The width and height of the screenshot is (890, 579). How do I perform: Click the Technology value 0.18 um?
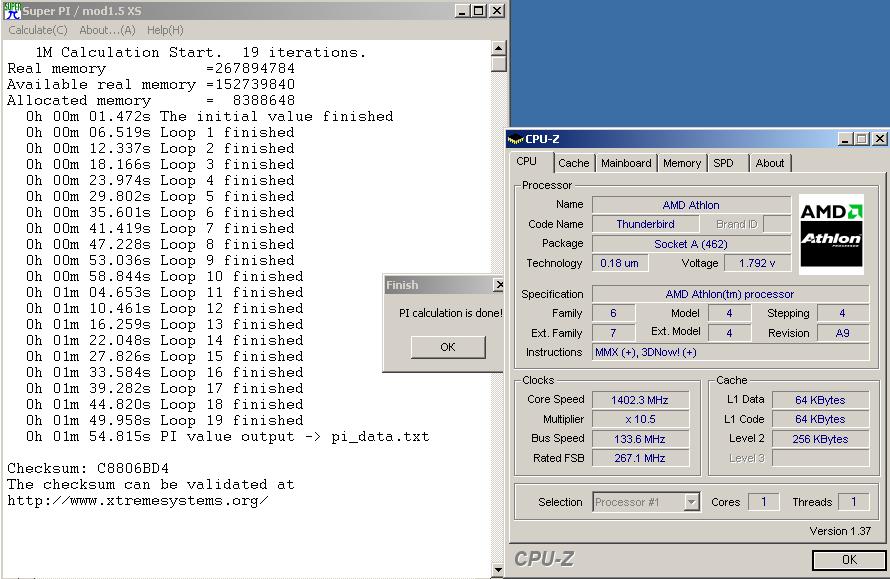(x=619, y=263)
